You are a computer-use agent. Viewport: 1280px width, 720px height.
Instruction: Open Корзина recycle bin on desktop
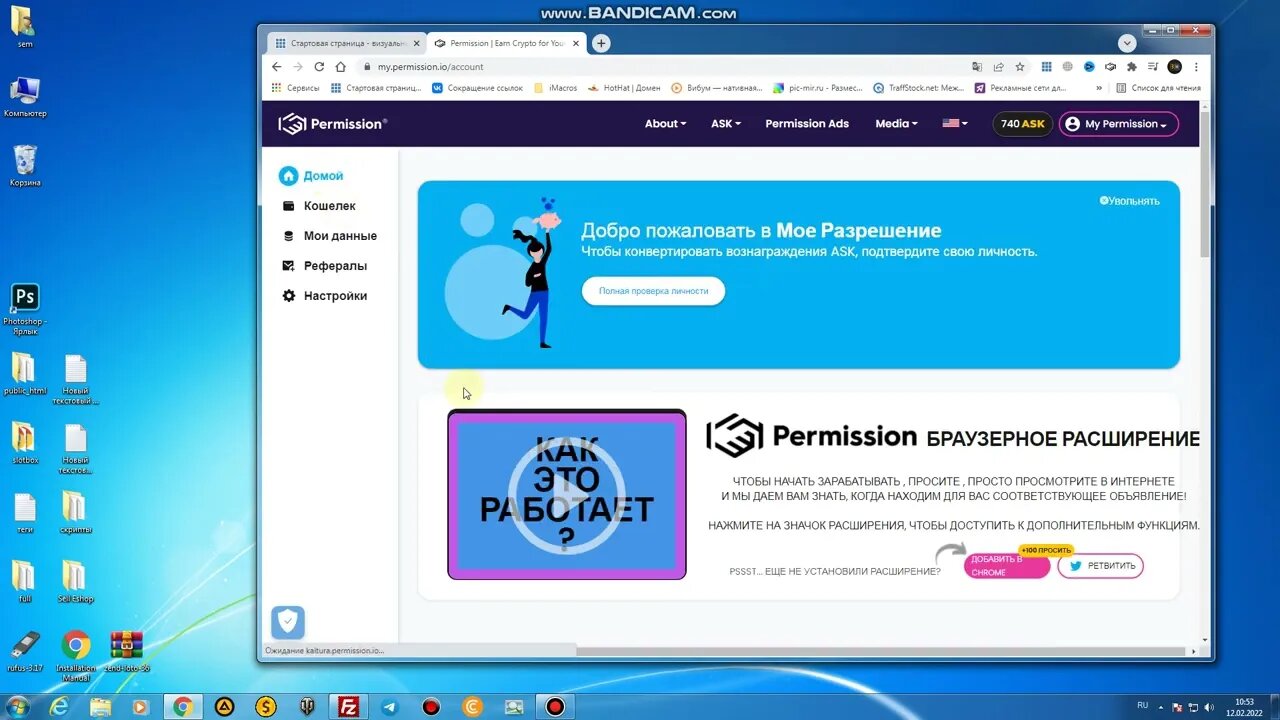[25, 166]
